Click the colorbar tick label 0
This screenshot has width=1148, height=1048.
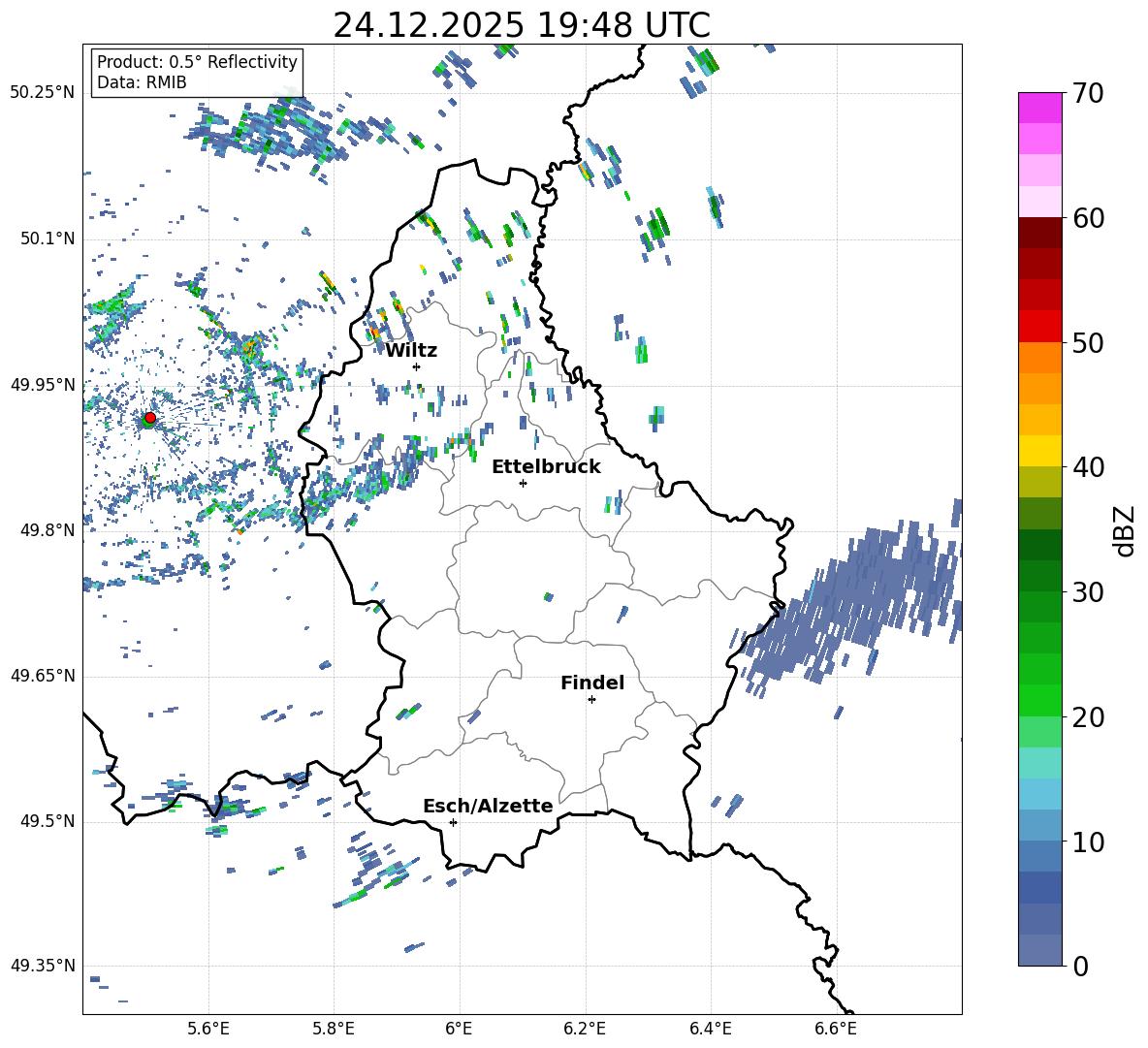pos(1080,966)
